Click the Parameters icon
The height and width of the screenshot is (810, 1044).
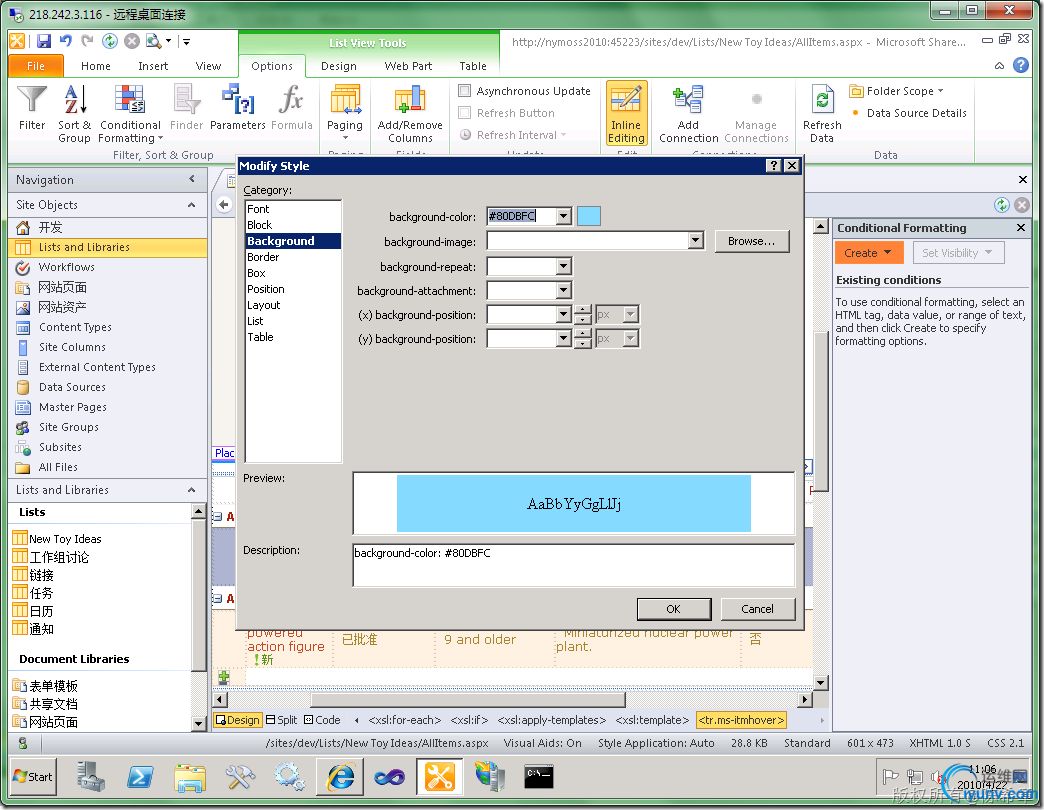tap(238, 108)
